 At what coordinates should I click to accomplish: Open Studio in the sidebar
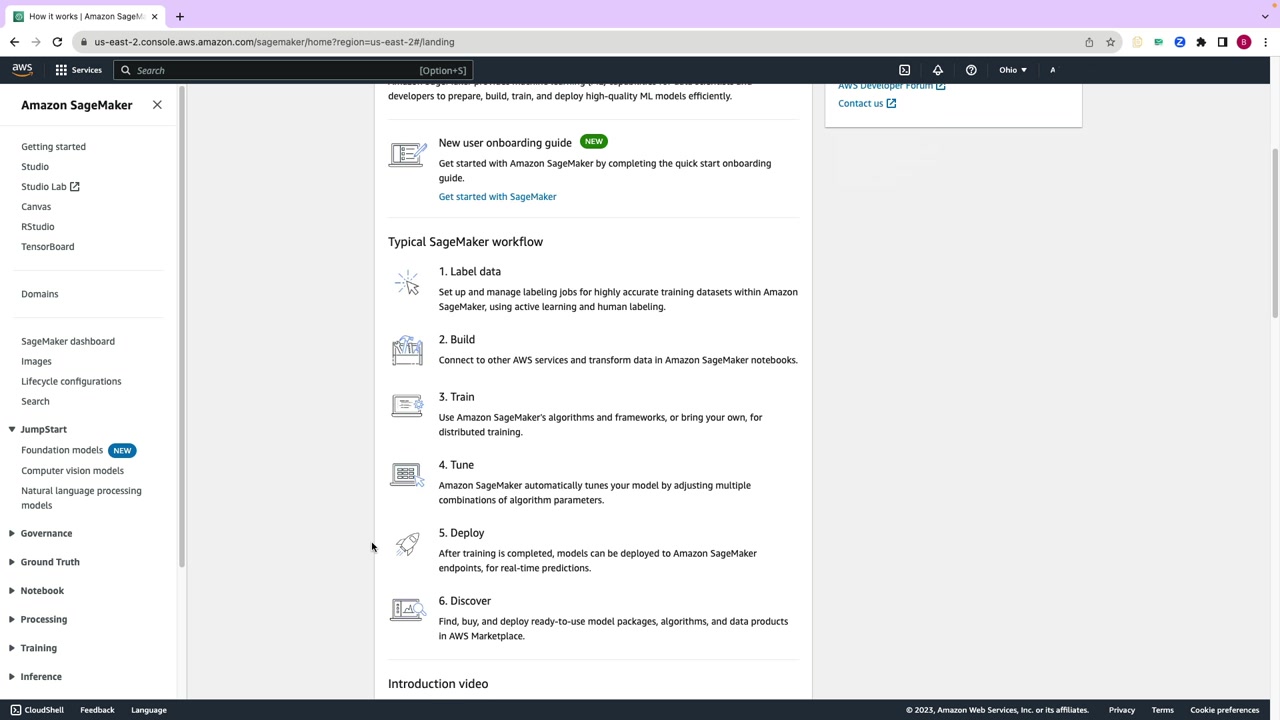pyautogui.click(x=35, y=167)
